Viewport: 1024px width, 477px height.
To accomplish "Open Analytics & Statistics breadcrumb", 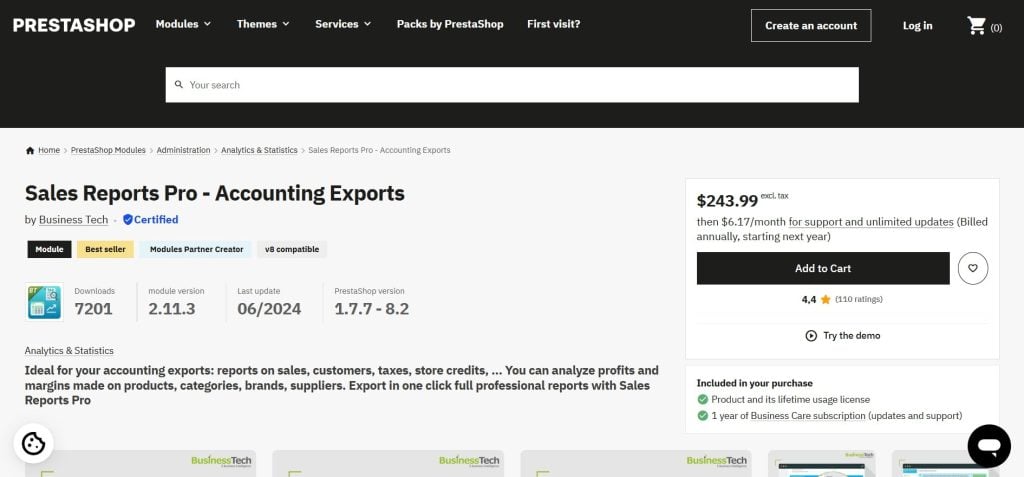I will pos(259,150).
